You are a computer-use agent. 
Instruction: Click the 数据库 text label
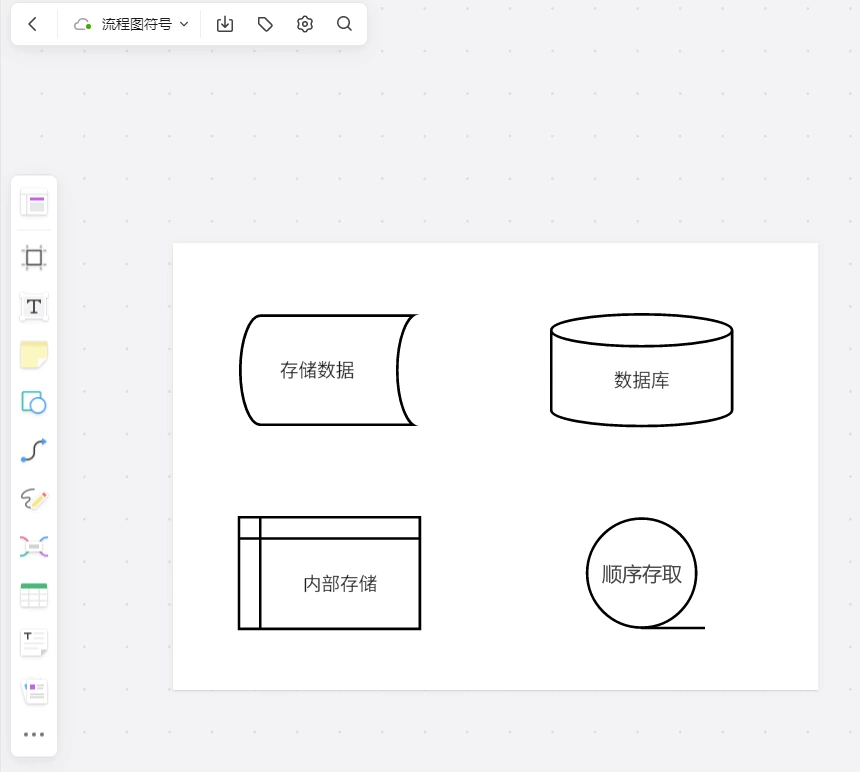[x=642, y=380]
